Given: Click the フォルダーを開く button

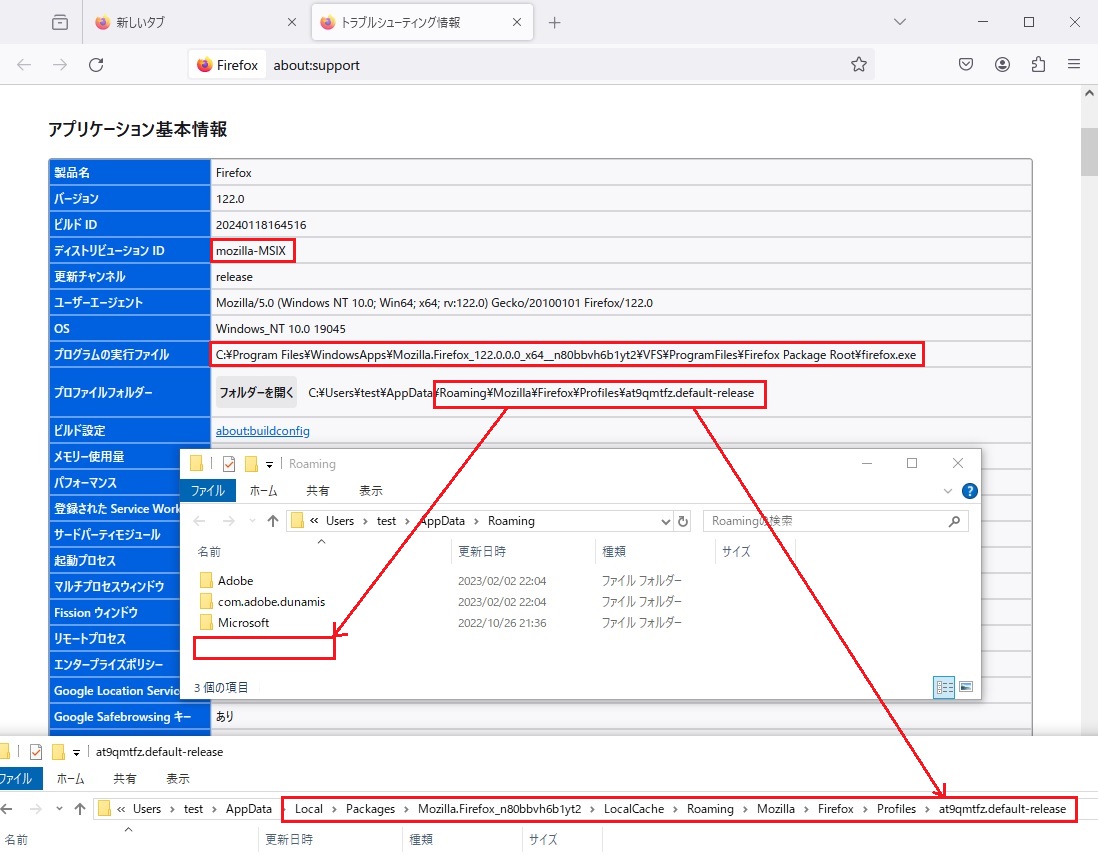Looking at the screenshot, I should click(x=256, y=393).
